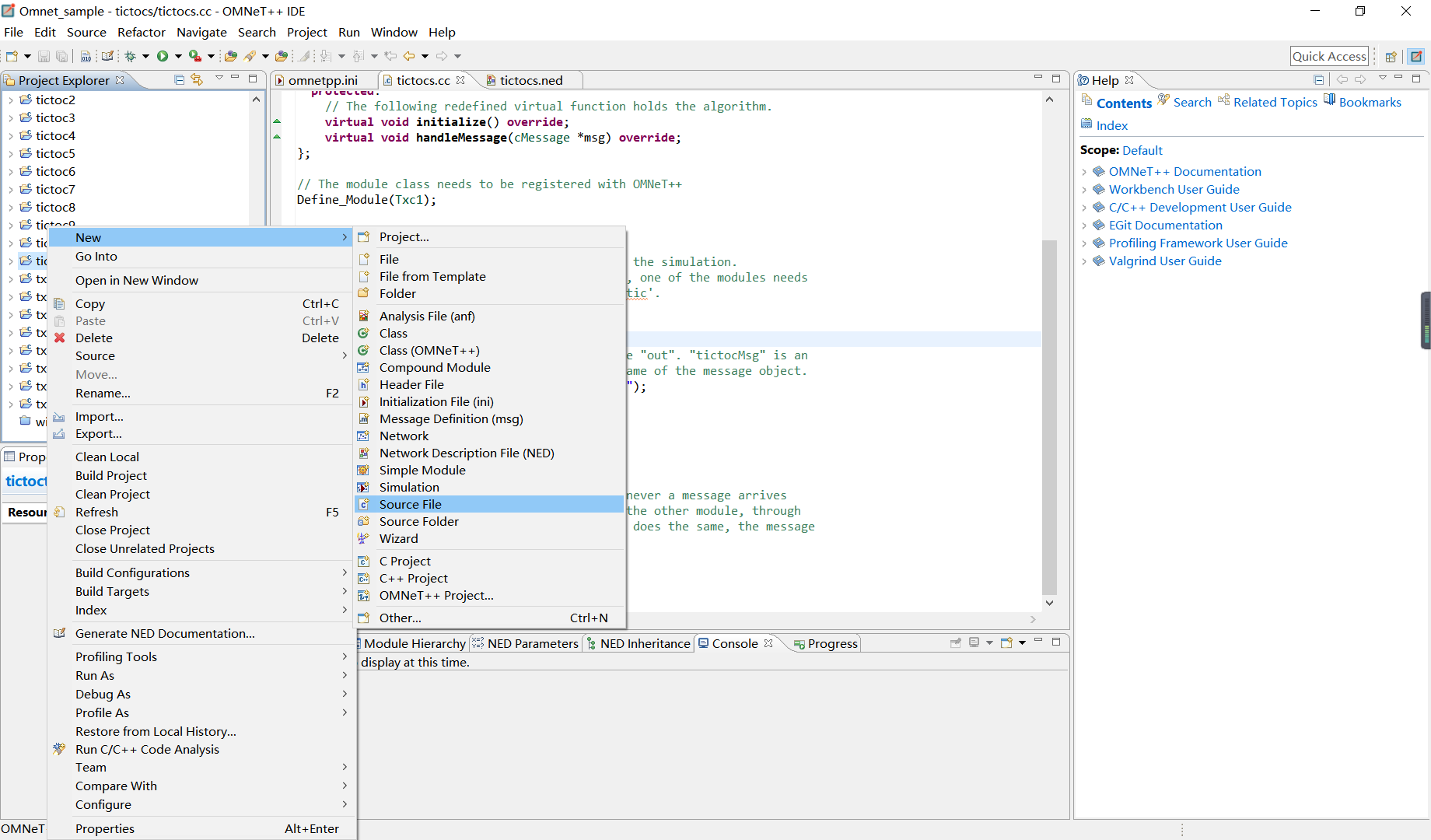Open the Debug button dropdown arrow
The height and width of the screenshot is (840, 1431).
coord(145,56)
